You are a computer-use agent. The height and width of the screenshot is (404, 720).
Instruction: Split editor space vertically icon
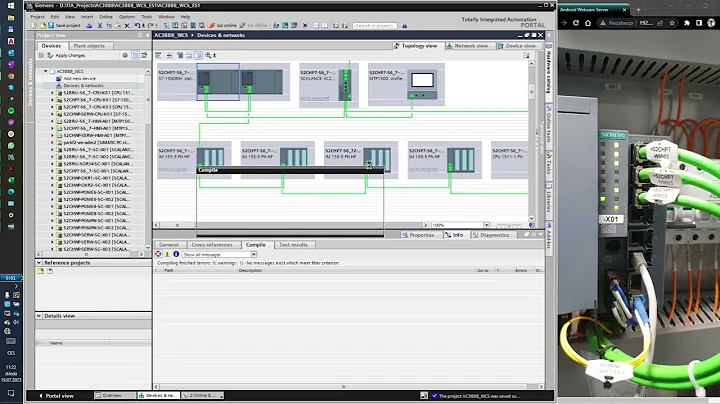[325, 26]
